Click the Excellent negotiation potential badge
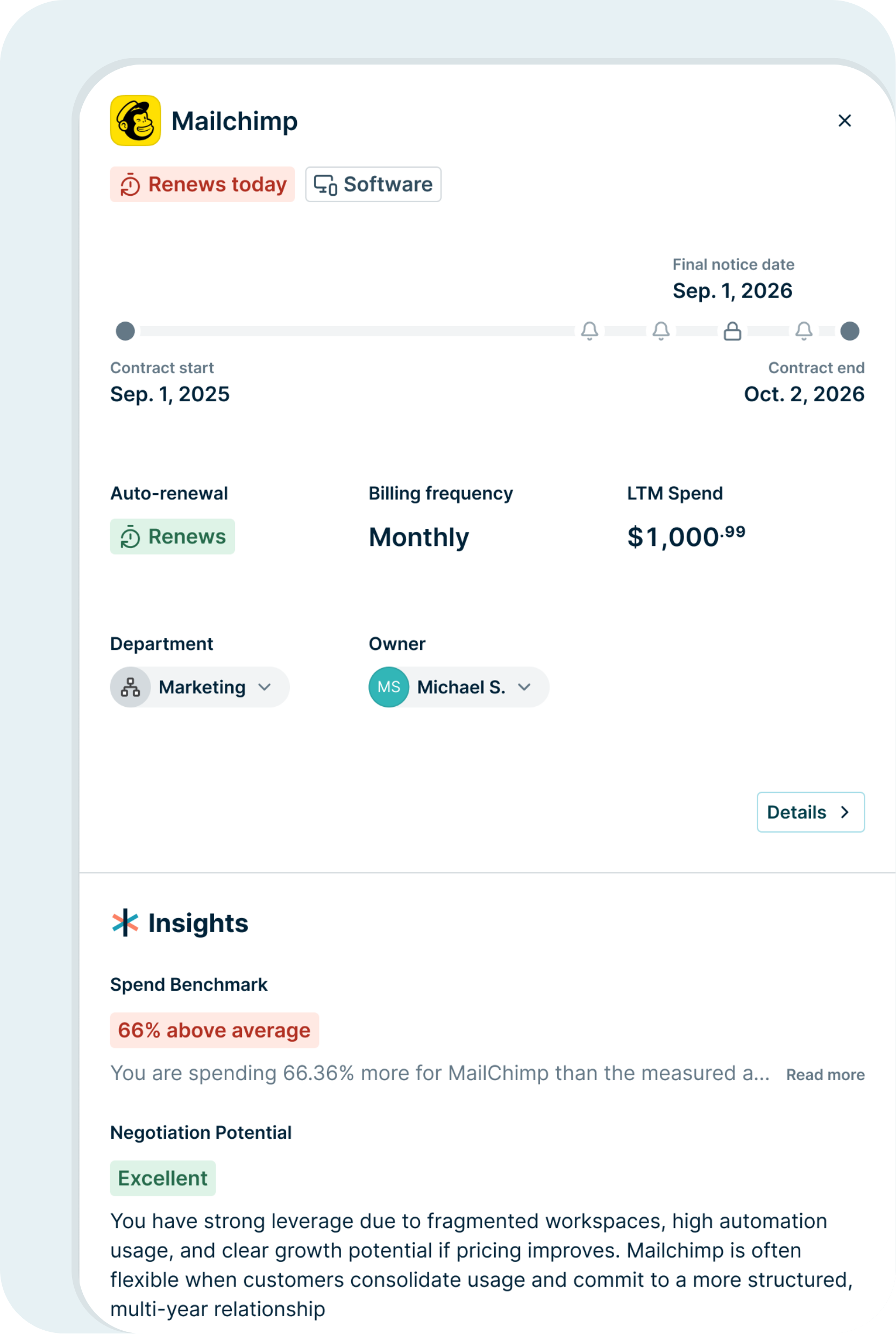 tap(163, 1178)
